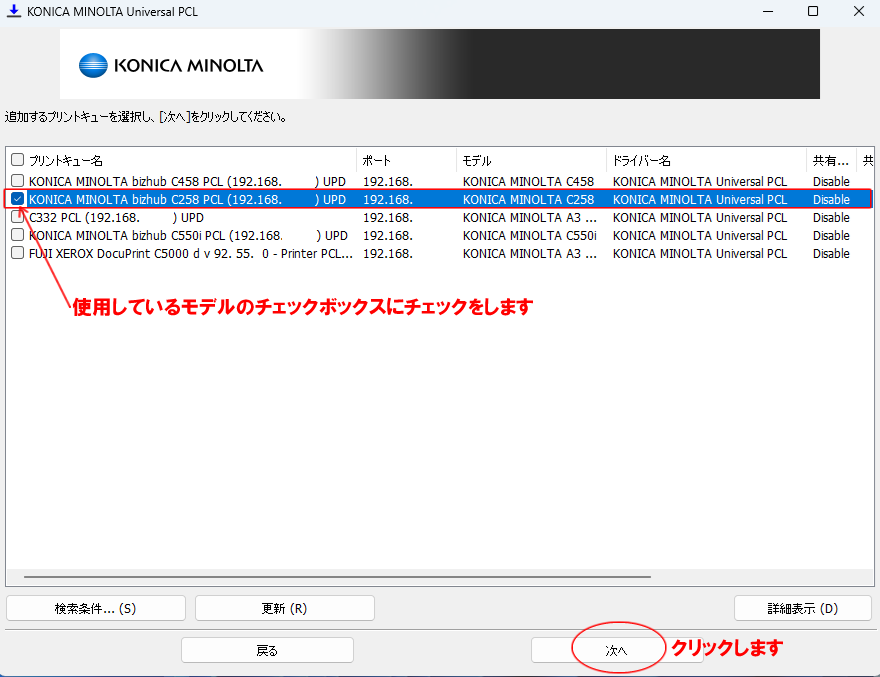Select the FUJI XEROX DocuPrint C5000 row name

click(191, 253)
